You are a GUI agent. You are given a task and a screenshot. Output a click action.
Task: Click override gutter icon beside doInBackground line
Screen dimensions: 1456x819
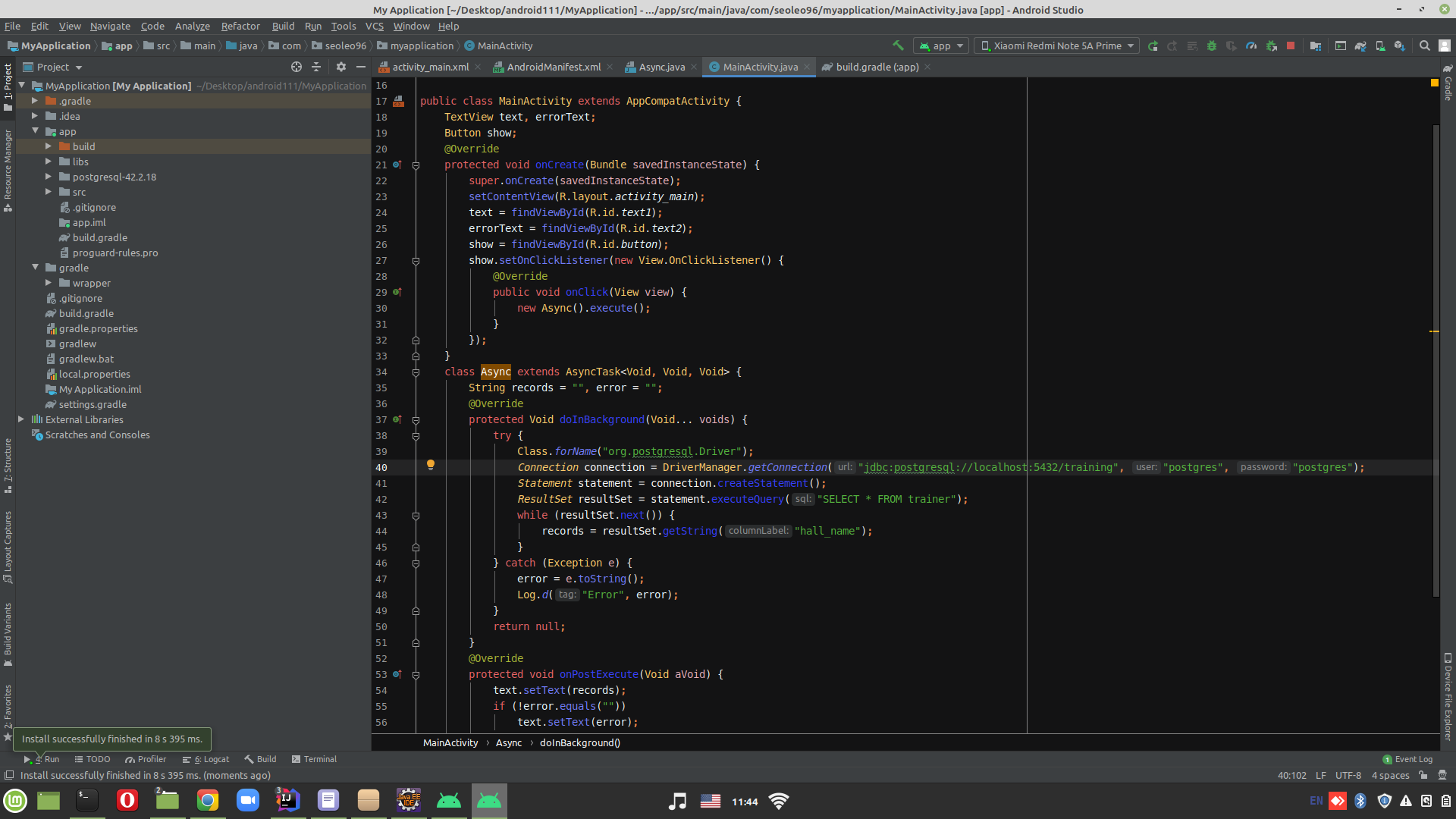[397, 419]
